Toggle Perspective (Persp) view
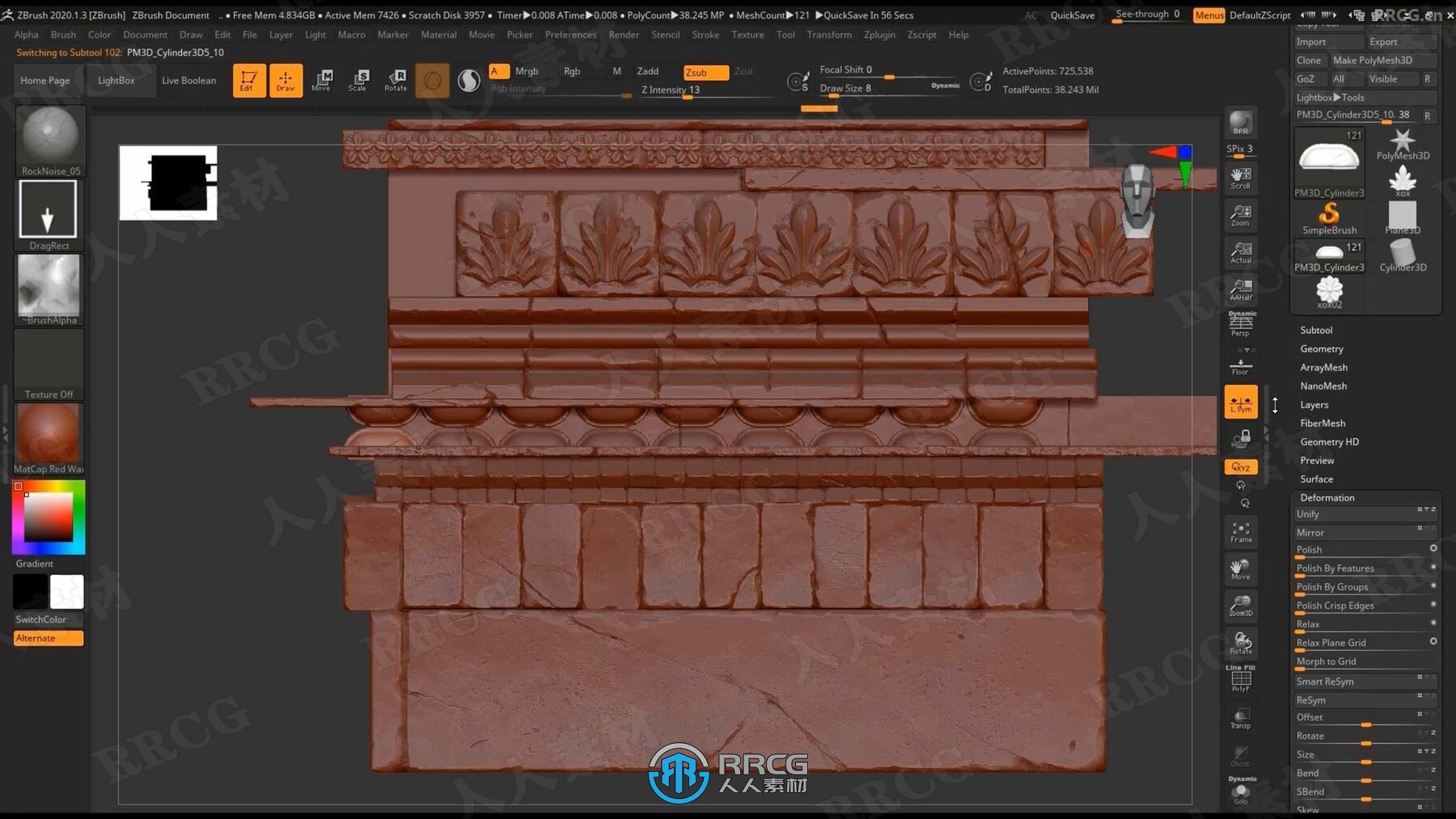The width and height of the screenshot is (1456, 819). (x=1241, y=324)
